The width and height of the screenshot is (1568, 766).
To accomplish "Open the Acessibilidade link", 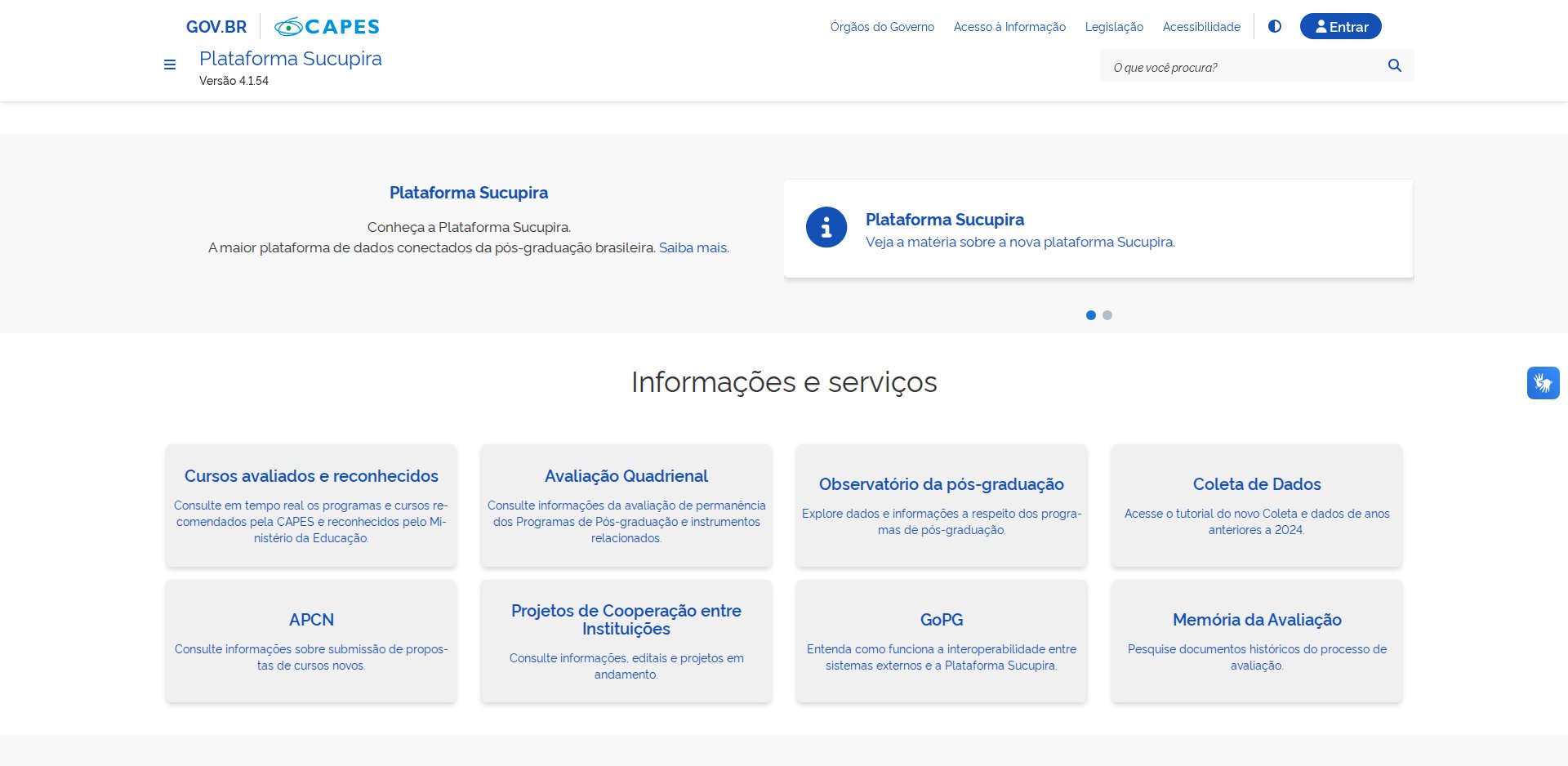I will [1201, 27].
